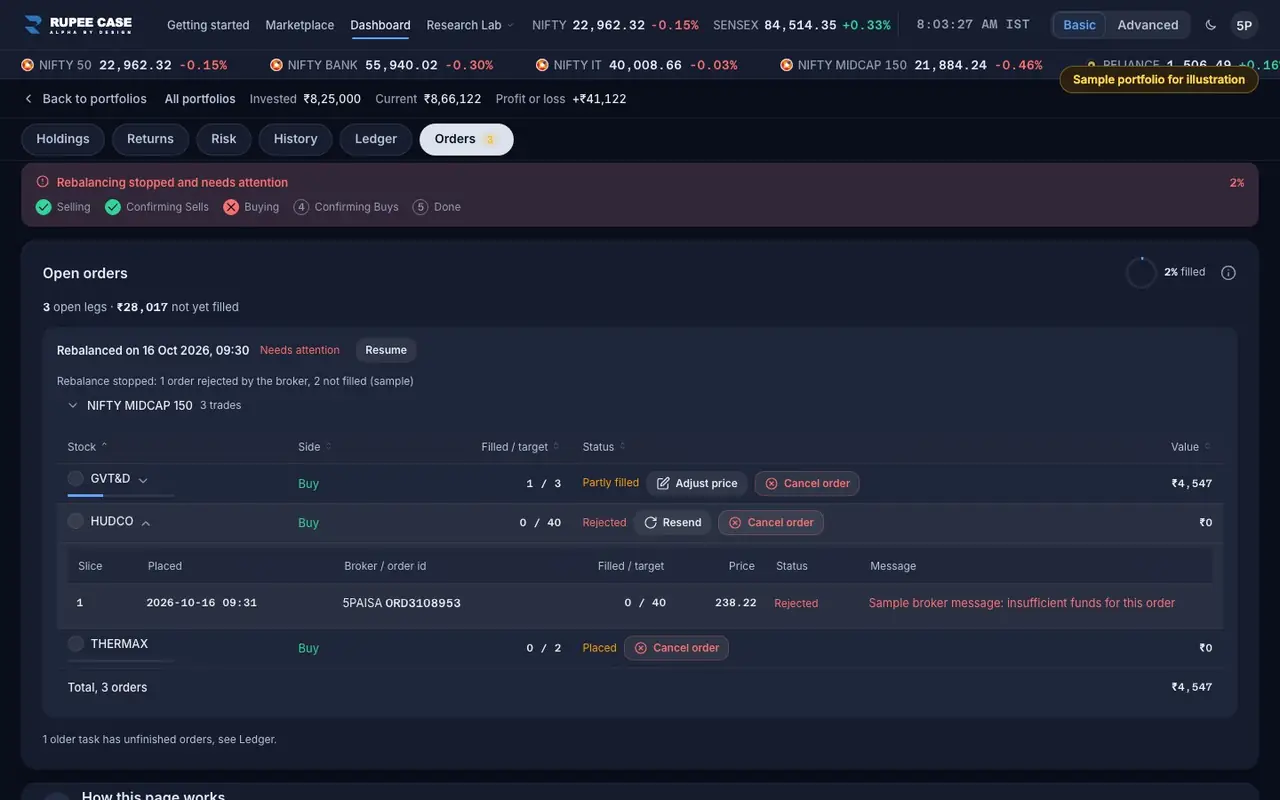Image resolution: width=1280 pixels, height=800 pixels.
Task: Expand the GVT&D row details
Action: coord(143,480)
